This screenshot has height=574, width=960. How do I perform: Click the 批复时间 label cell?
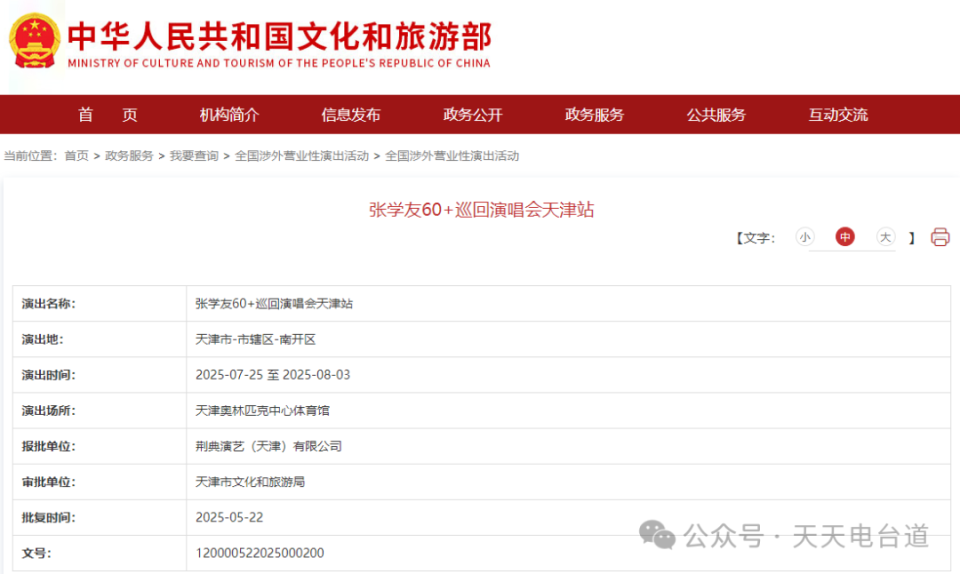99,518
